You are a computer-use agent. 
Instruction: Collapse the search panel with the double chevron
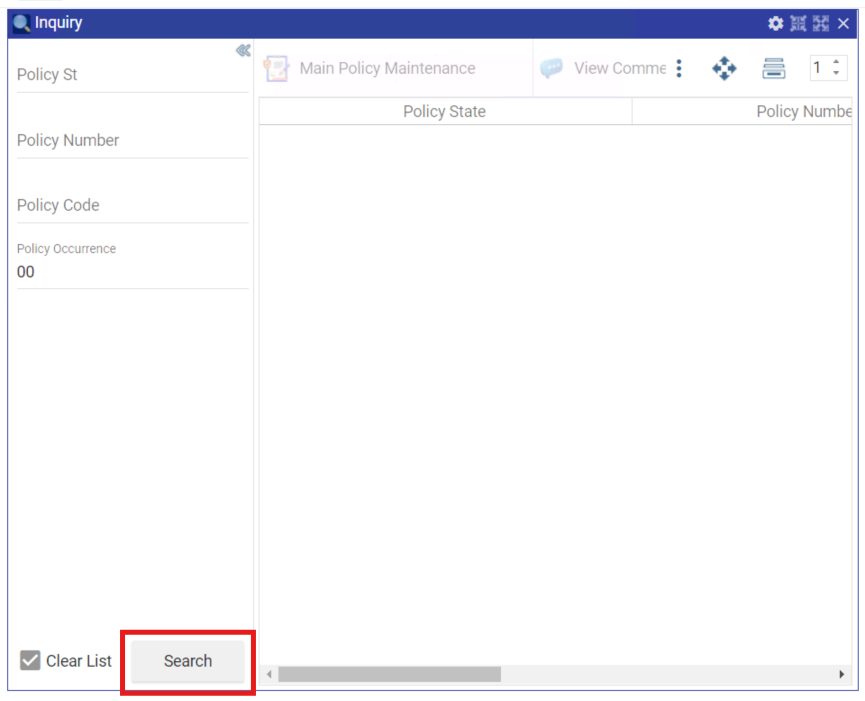coord(242,51)
